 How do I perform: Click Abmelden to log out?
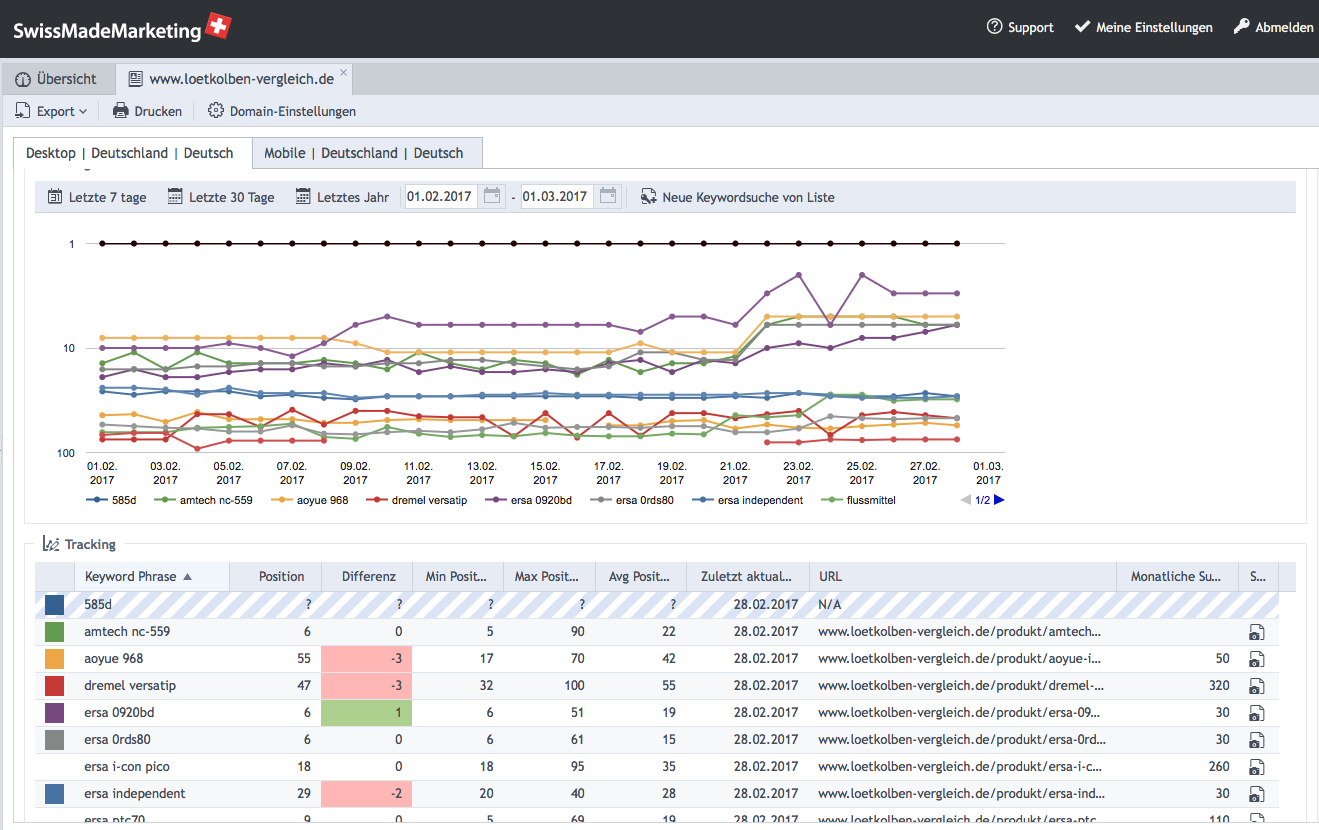coord(1272,27)
